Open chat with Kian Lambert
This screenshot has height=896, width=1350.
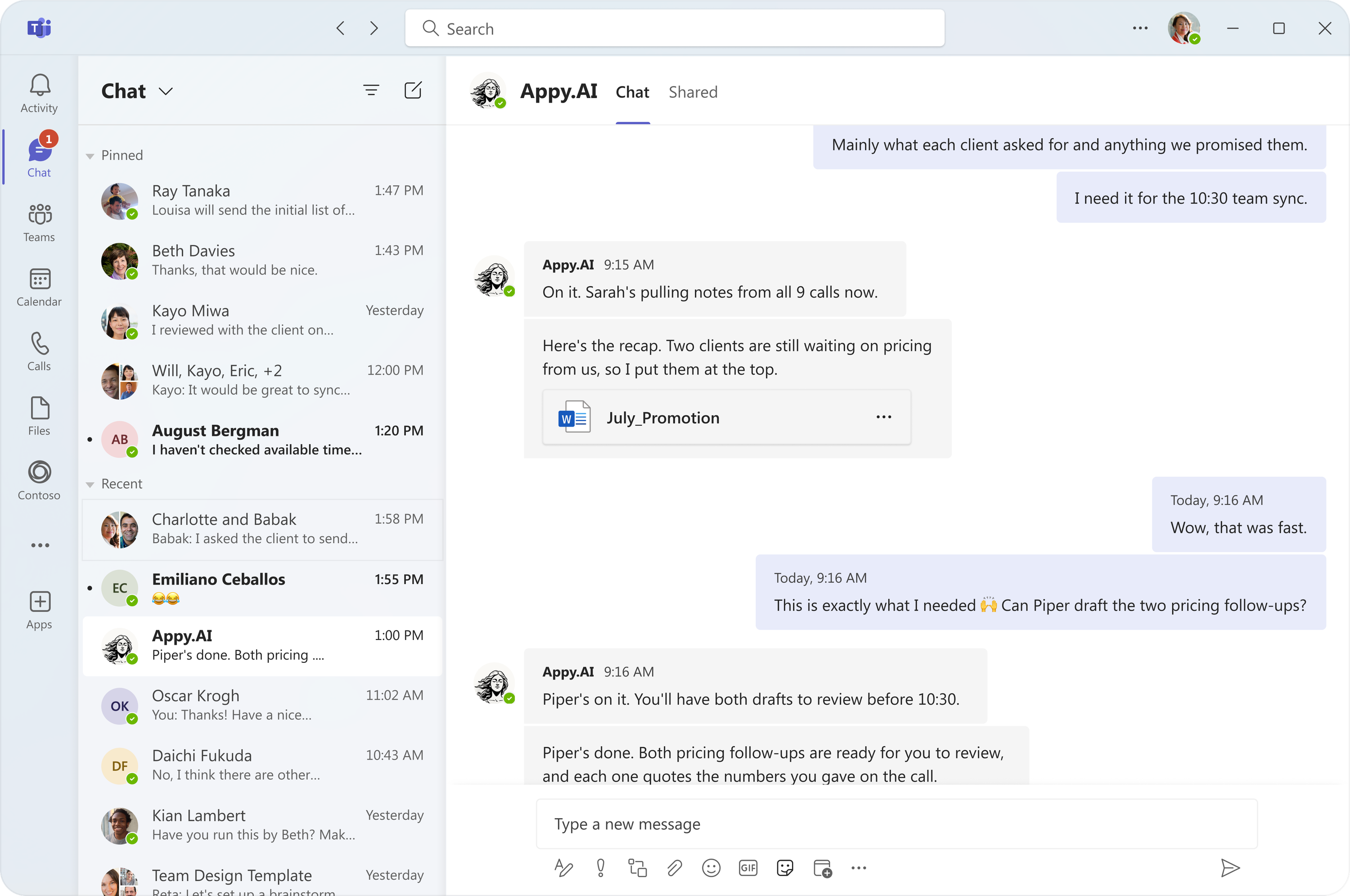point(262,826)
